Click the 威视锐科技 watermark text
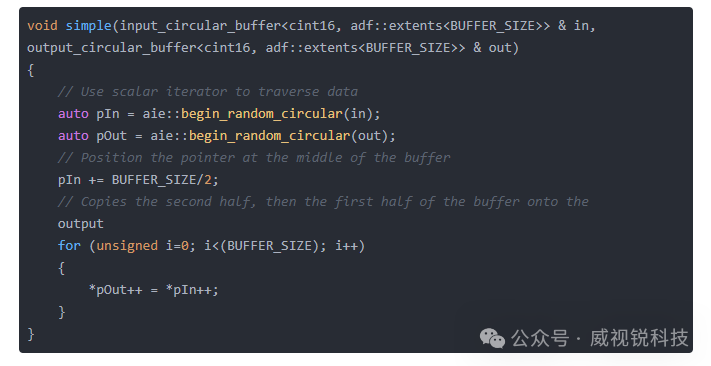 (x=638, y=338)
